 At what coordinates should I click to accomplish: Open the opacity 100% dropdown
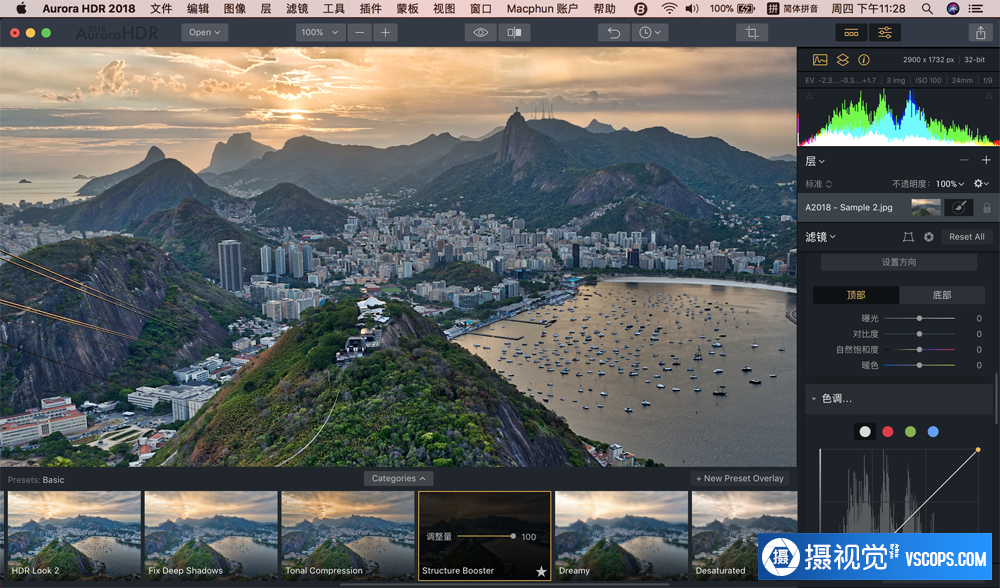pyautogui.click(x=950, y=184)
